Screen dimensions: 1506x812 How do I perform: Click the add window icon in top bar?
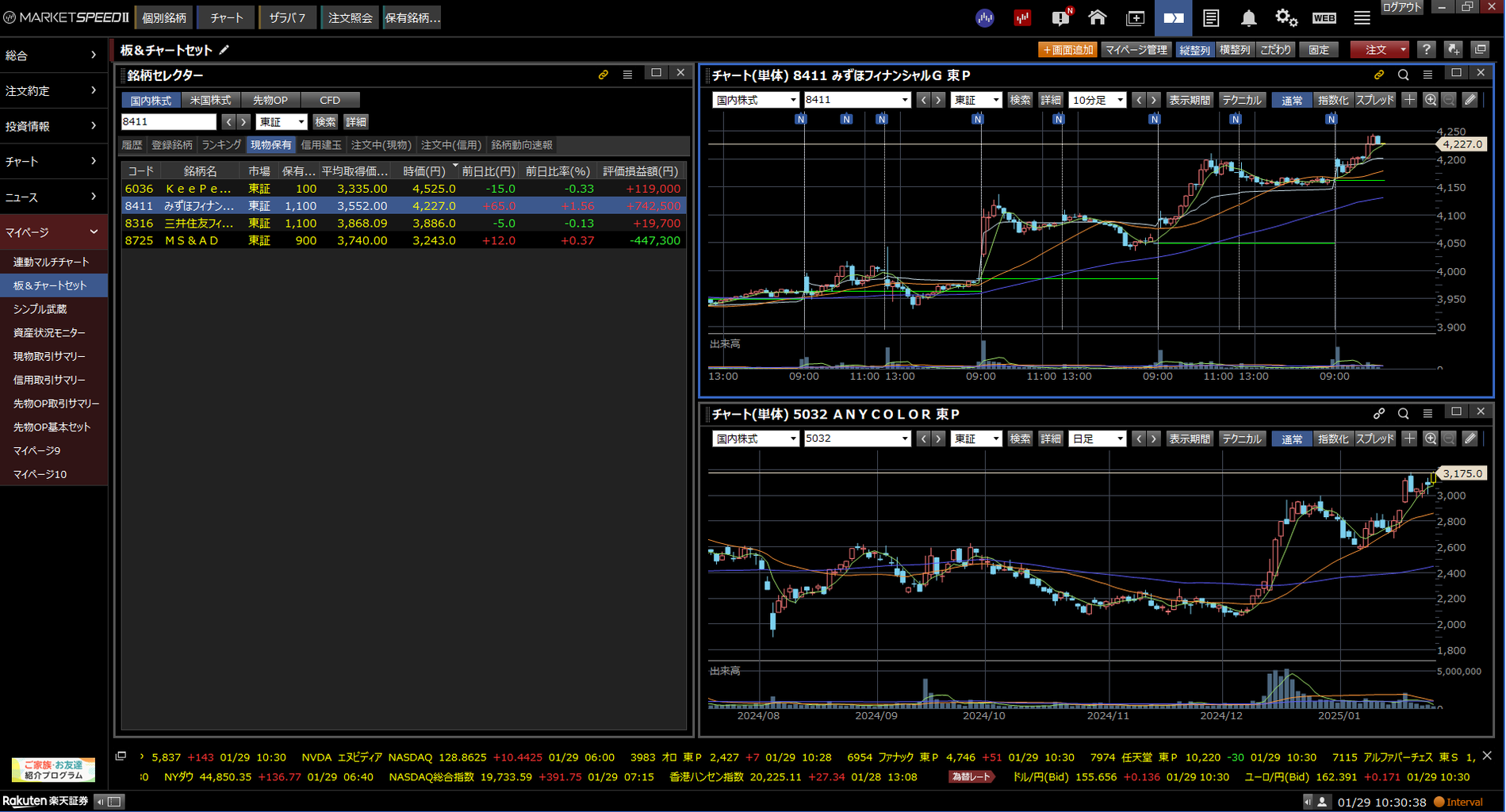(x=1135, y=18)
